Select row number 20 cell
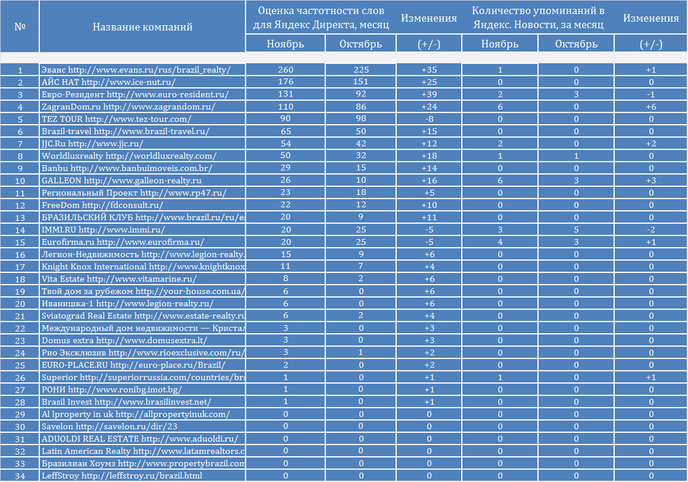 pos(19,303)
